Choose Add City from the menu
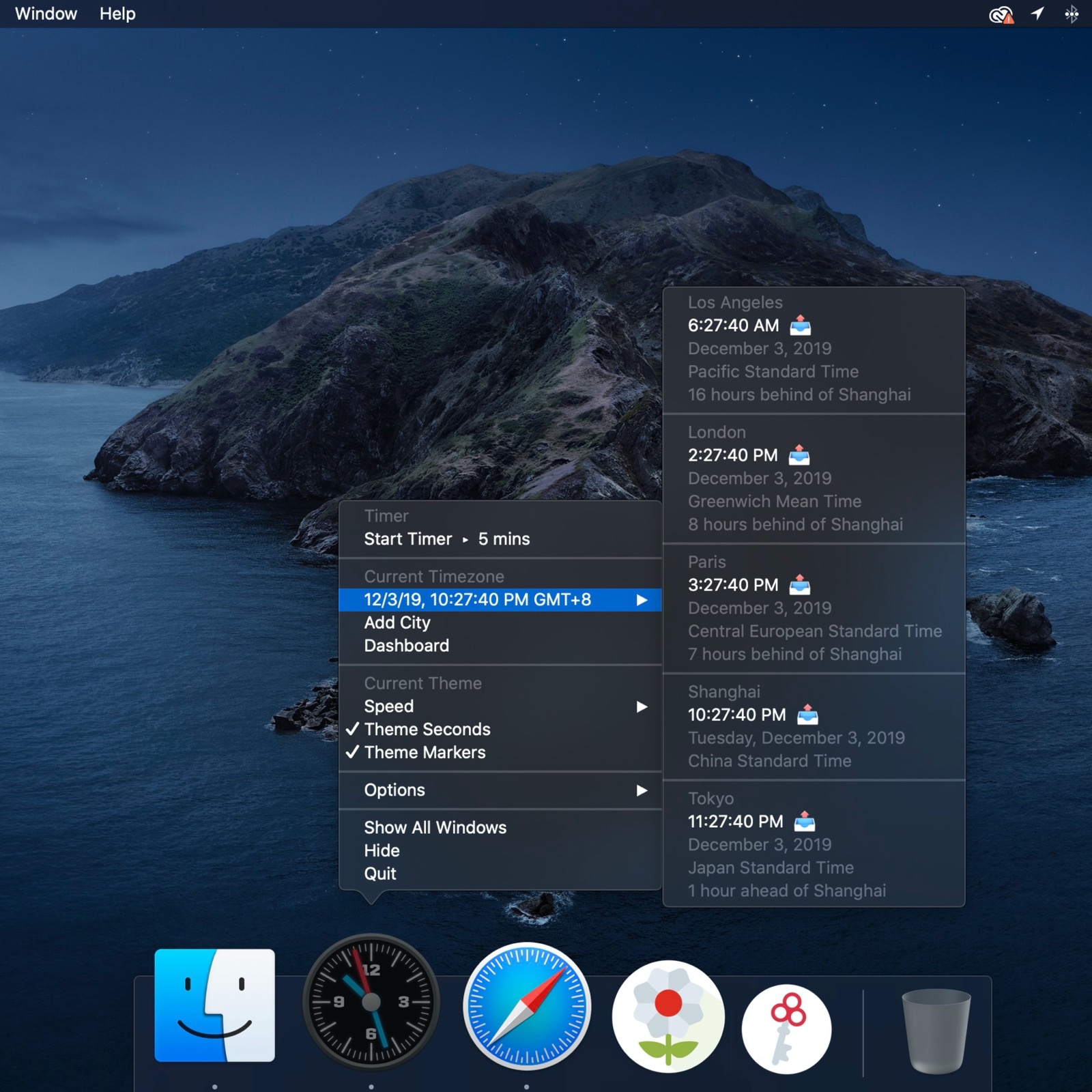 coord(397,622)
